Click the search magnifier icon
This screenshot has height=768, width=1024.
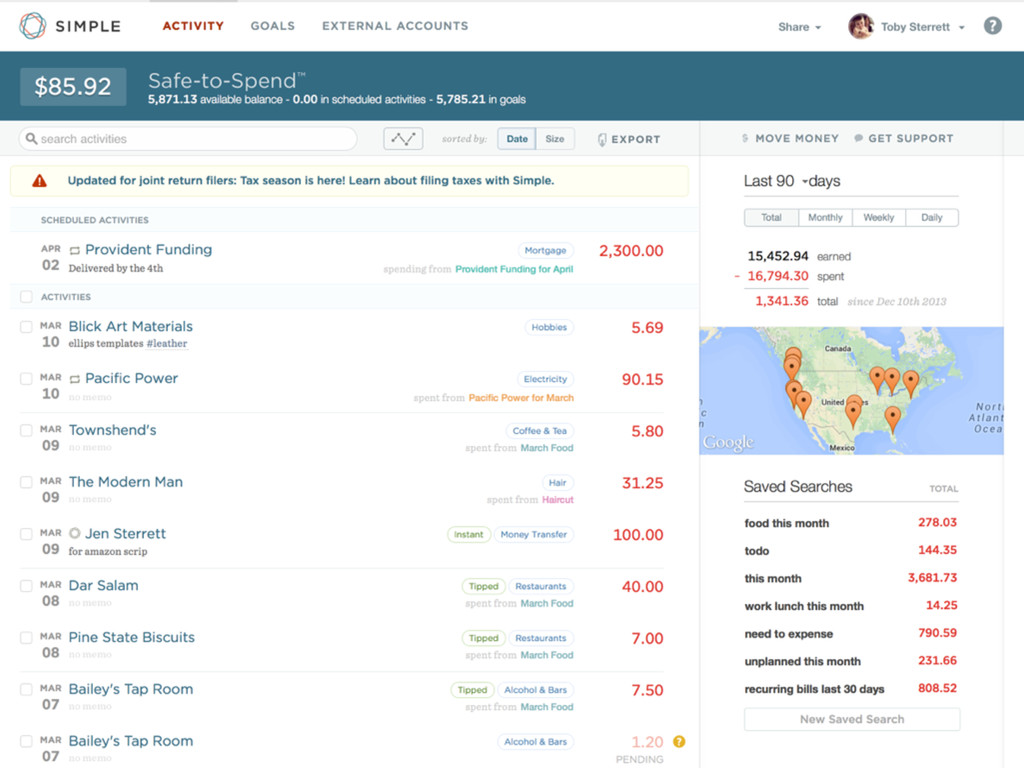(31, 138)
